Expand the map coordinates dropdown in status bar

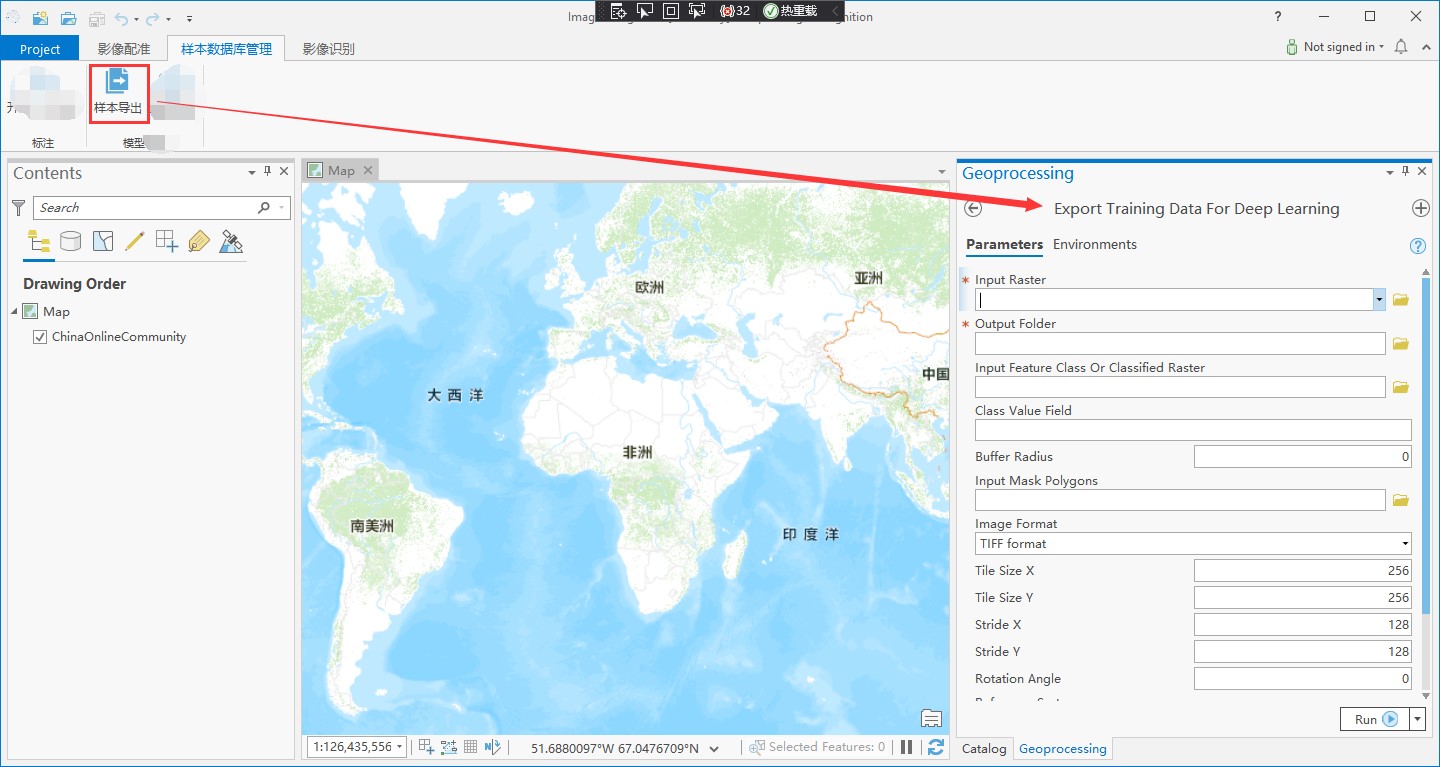point(714,747)
